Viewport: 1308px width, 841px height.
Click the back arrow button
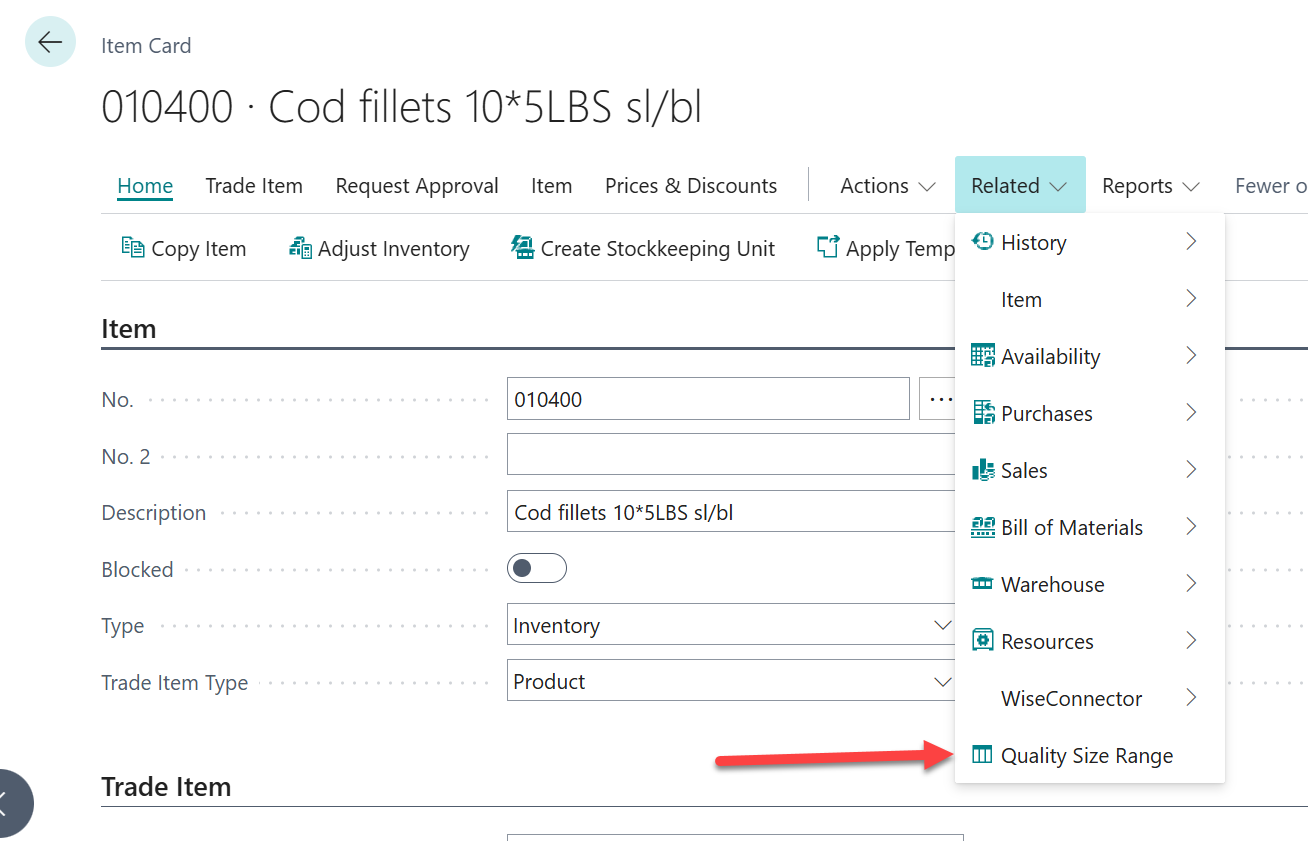pyautogui.click(x=50, y=42)
